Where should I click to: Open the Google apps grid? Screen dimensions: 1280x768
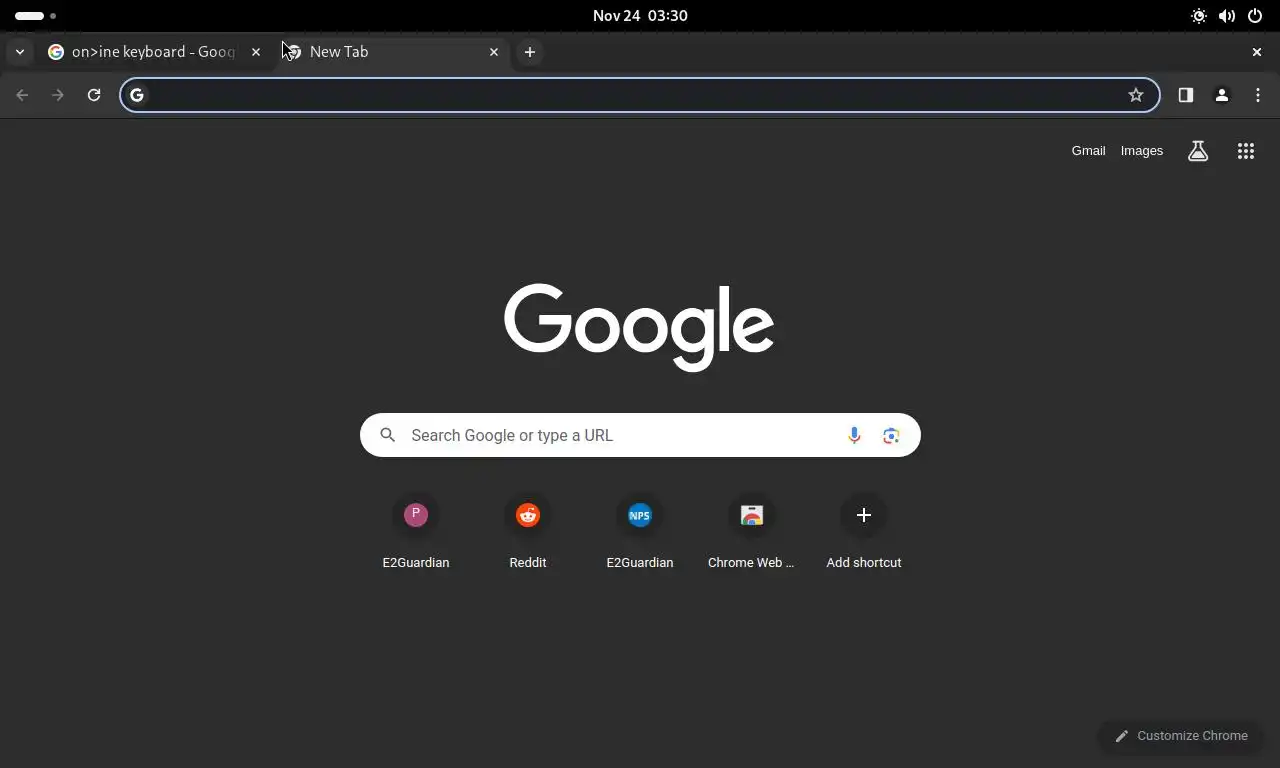[x=1246, y=151]
